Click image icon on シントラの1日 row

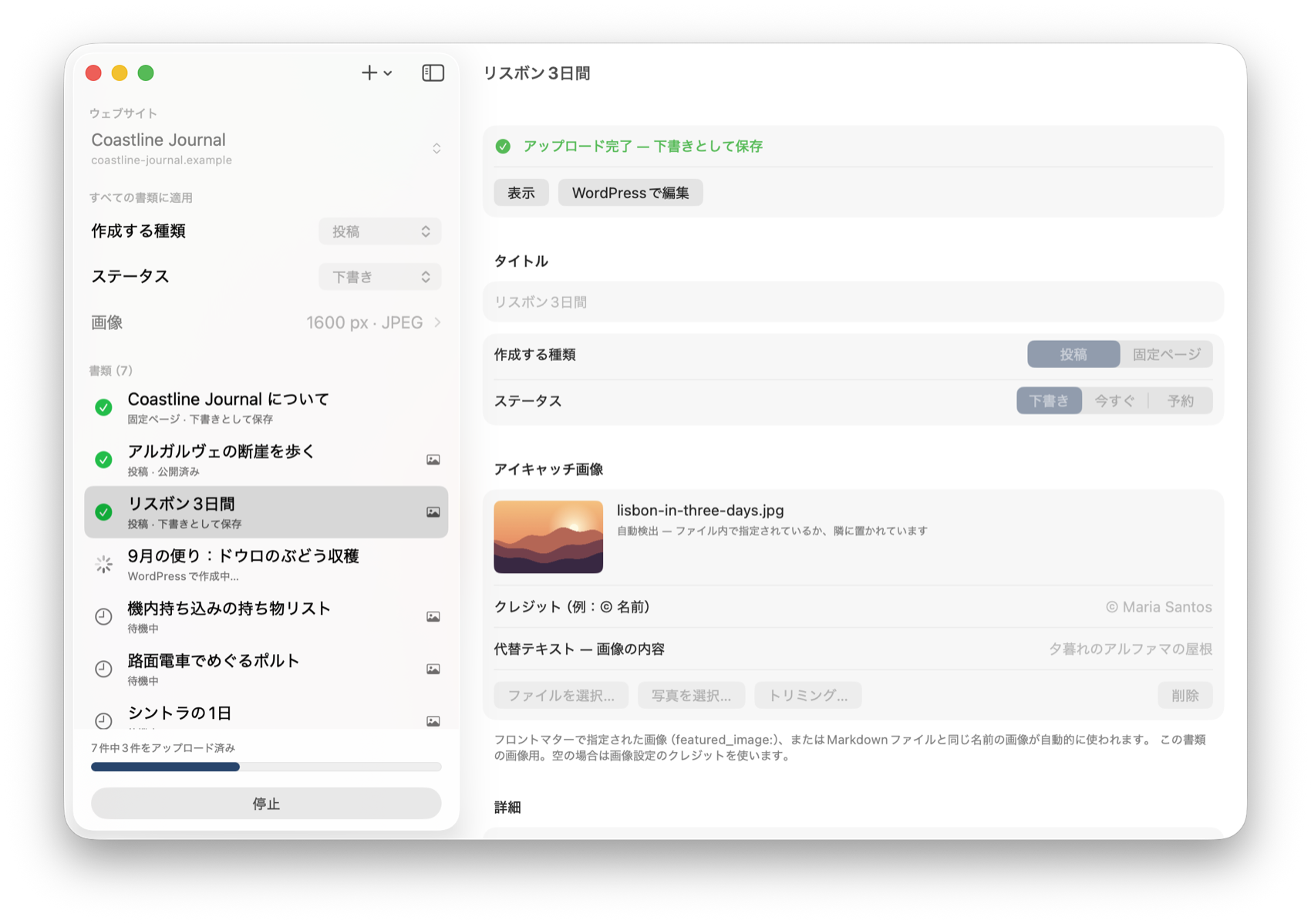[433, 721]
